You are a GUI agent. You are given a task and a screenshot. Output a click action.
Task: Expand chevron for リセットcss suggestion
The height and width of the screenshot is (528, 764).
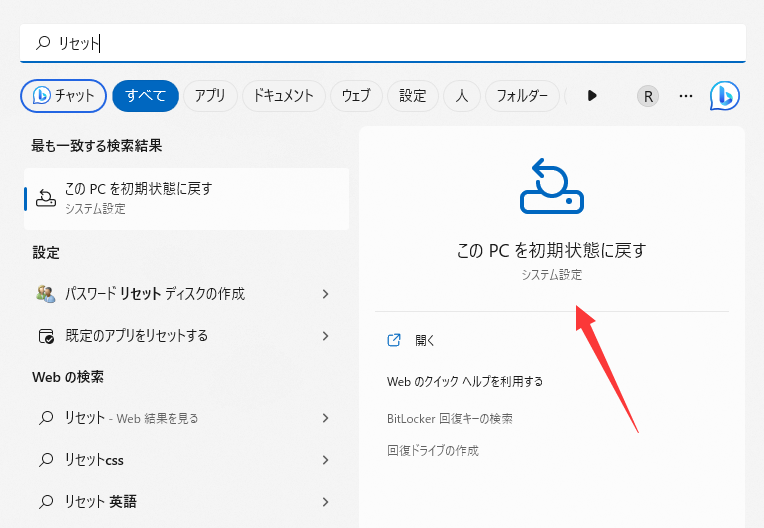(325, 460)
